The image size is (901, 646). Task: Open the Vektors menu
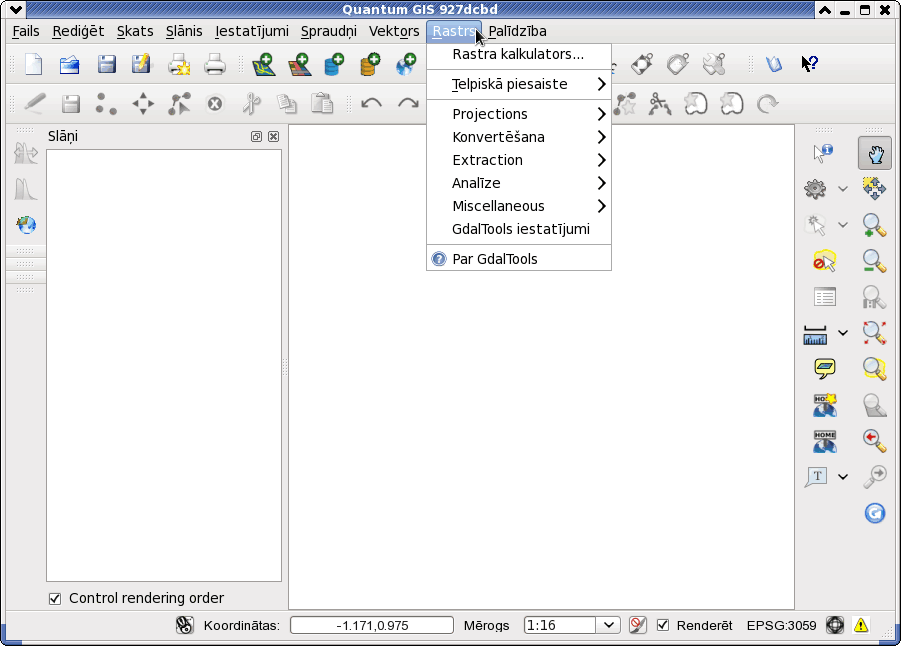394,31
